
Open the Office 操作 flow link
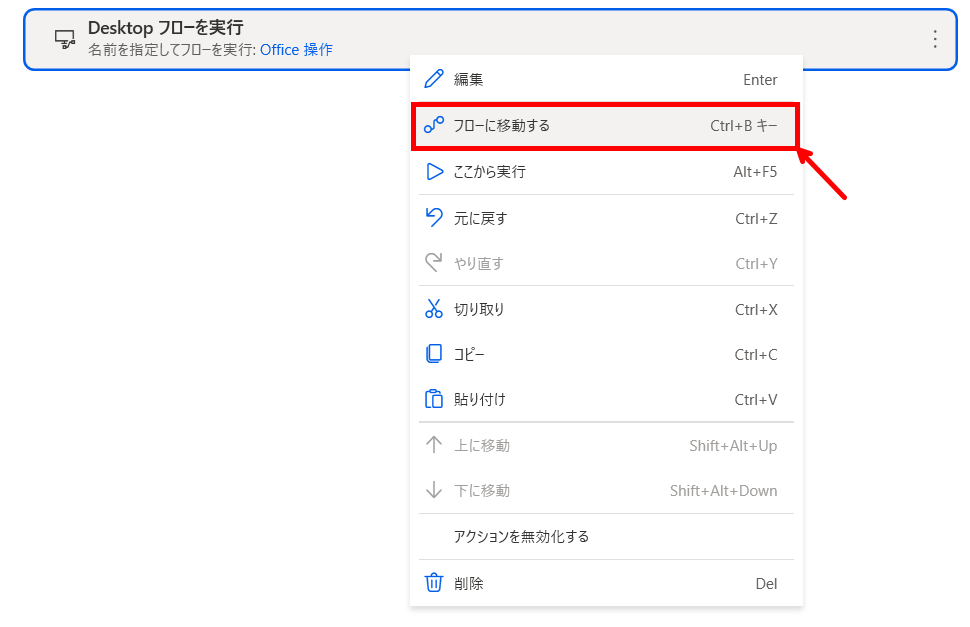point(296,50)
